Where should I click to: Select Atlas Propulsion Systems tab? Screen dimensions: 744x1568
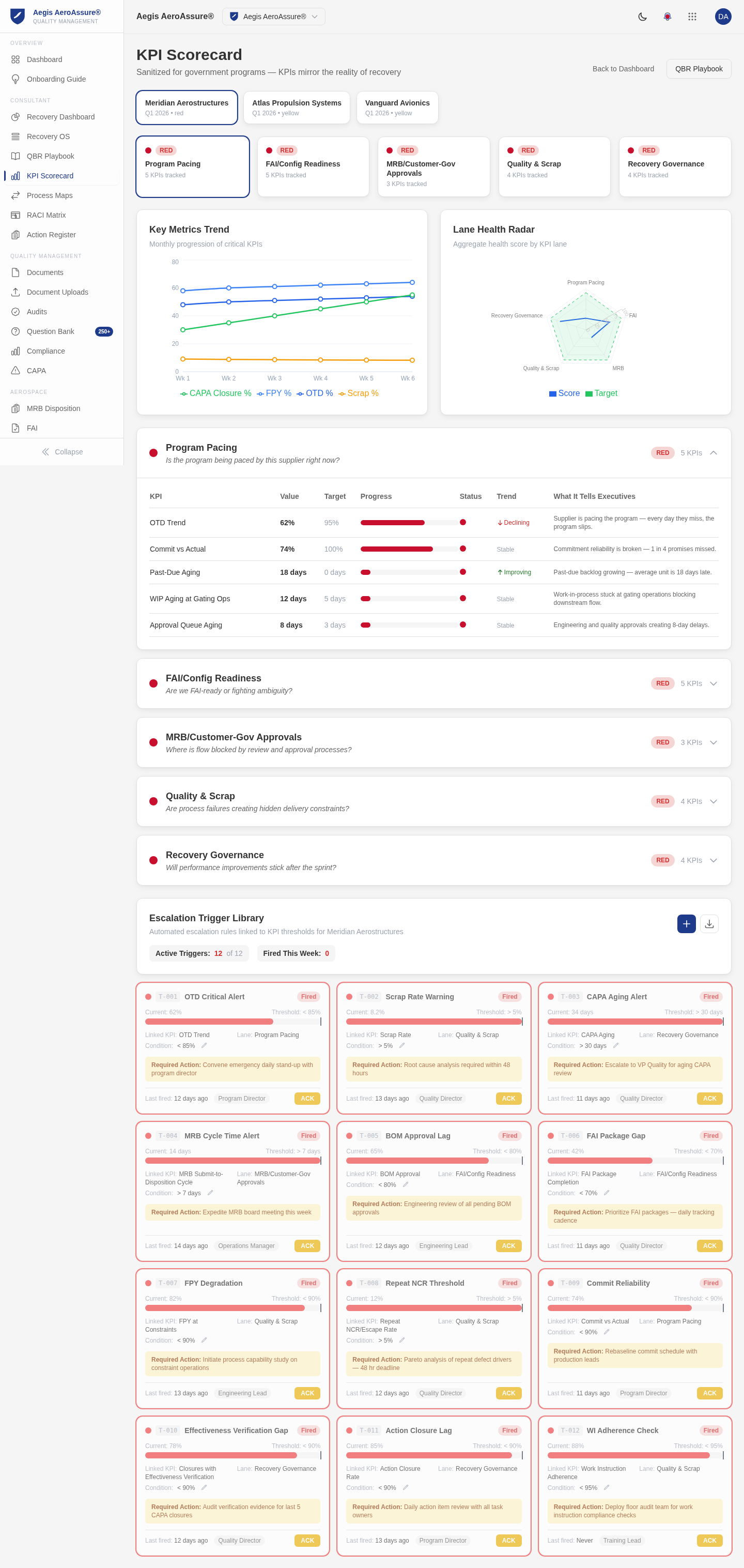(x=297, y=108)
